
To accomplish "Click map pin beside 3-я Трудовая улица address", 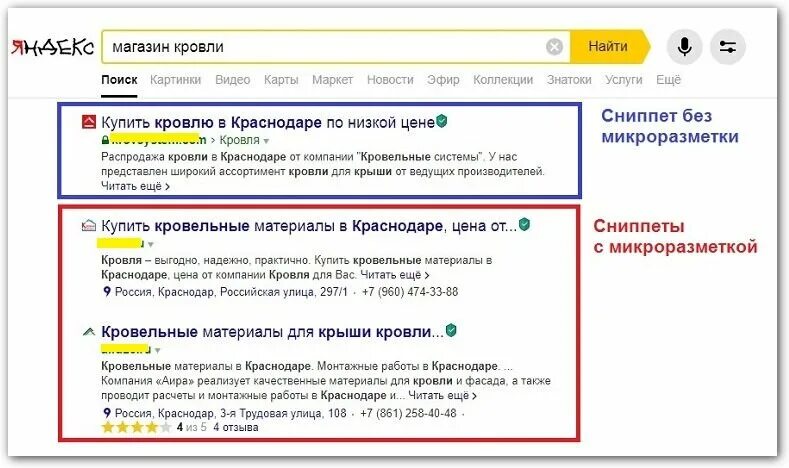I will pos(107,413).
